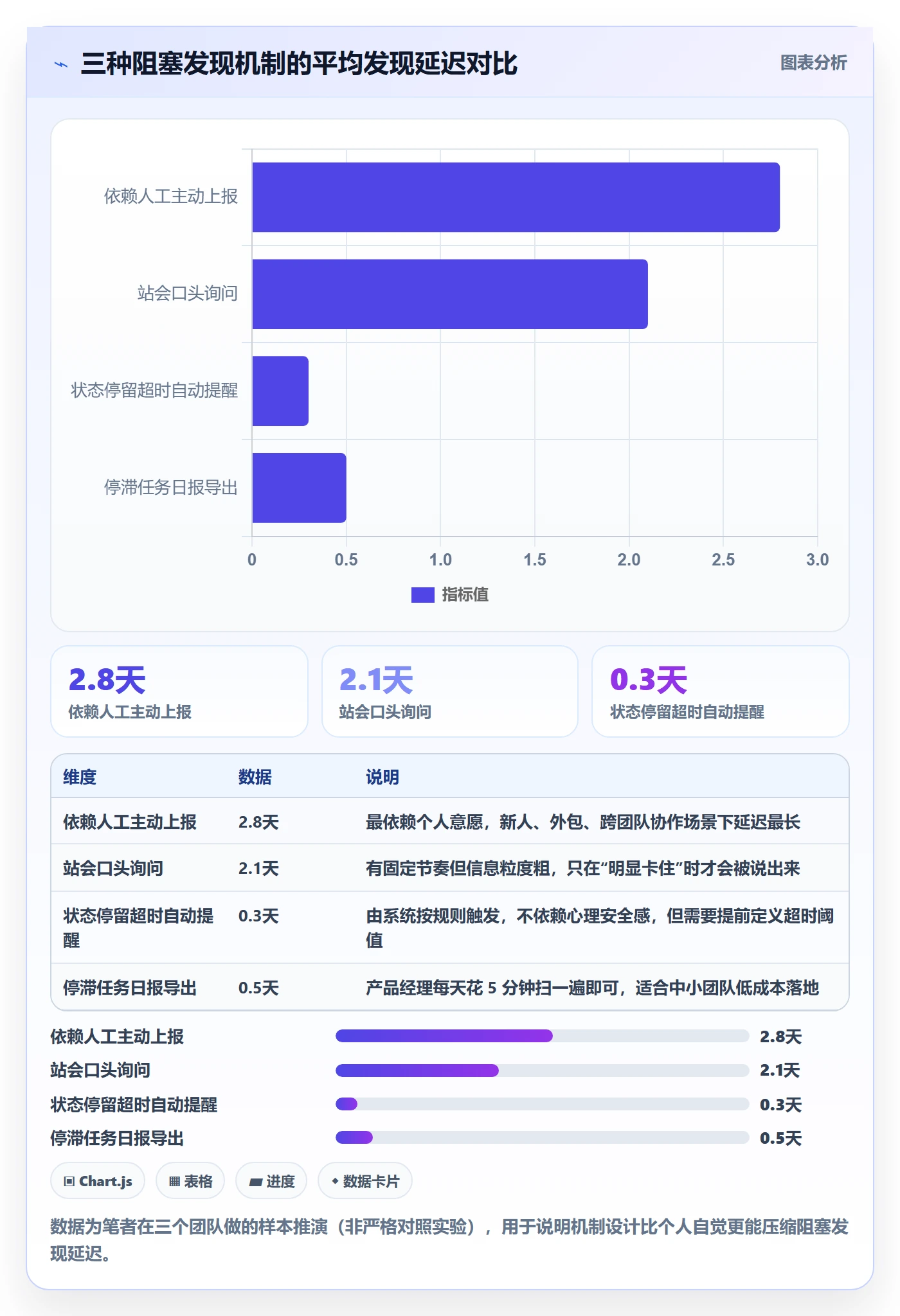Click the lightning icon beside the title

point(61,64)
